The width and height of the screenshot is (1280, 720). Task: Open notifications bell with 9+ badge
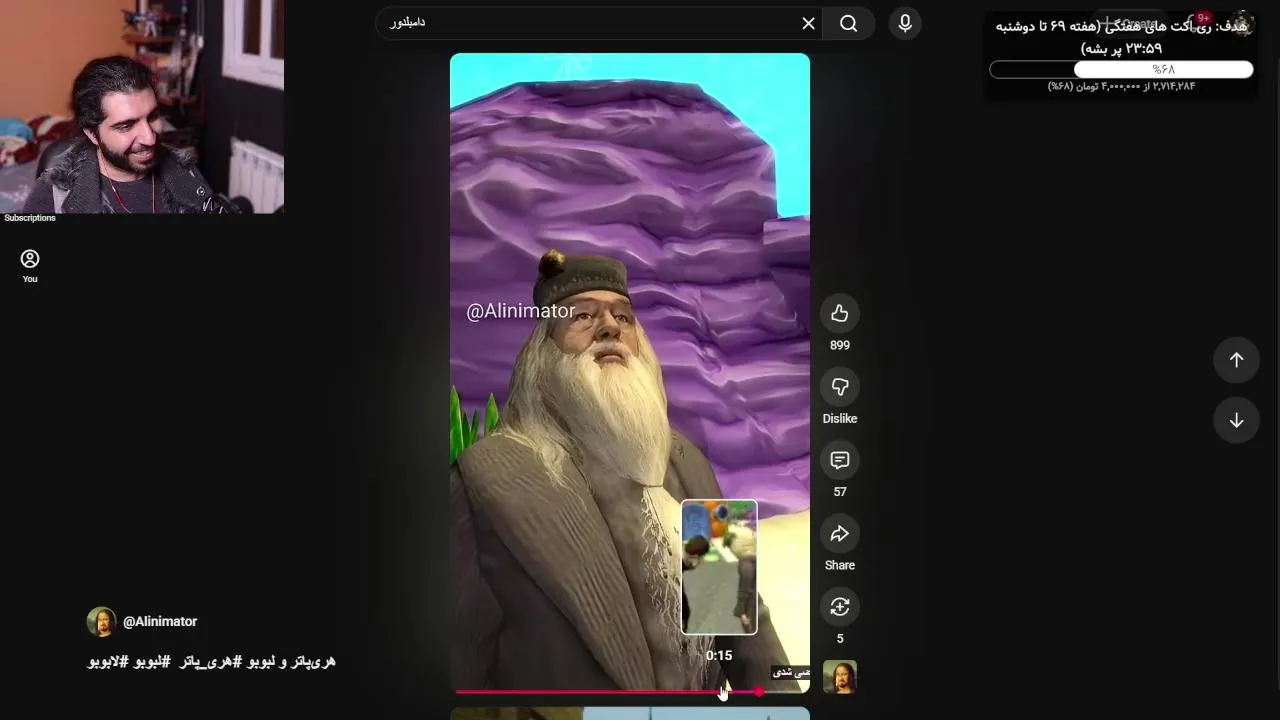[1198, 22]
